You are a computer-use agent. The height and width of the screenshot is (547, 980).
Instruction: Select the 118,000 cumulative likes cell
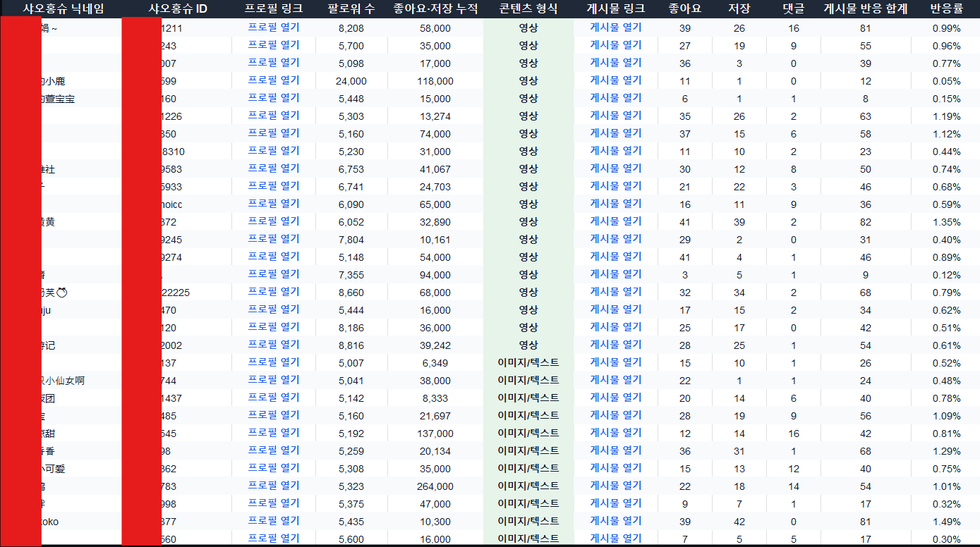click(435, 81)
